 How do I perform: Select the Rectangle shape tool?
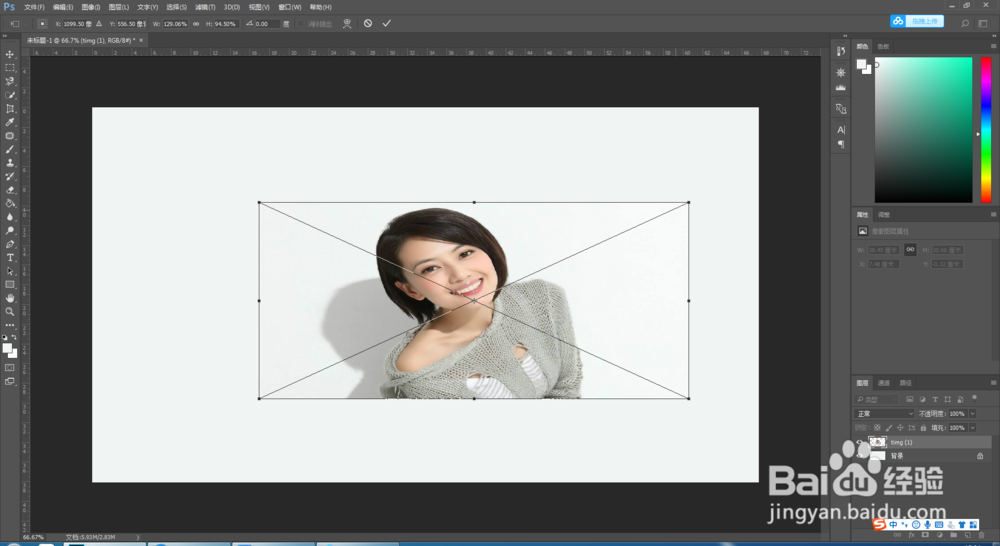click(x=10, y=284)
